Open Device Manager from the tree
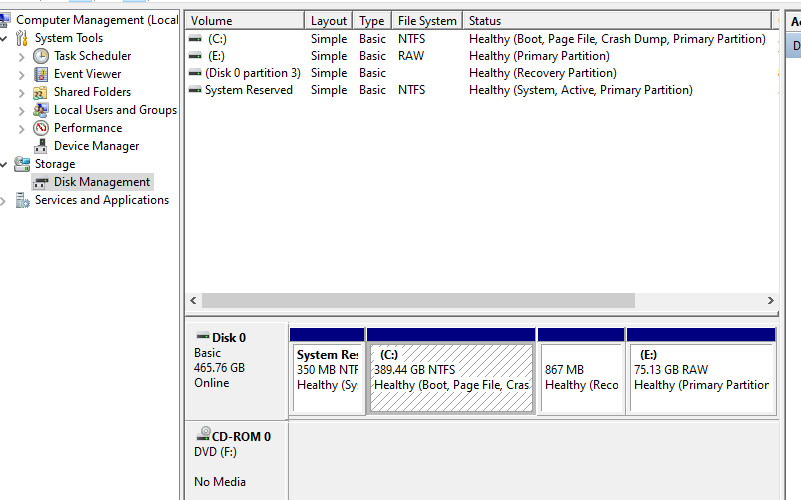 [96, 146]
